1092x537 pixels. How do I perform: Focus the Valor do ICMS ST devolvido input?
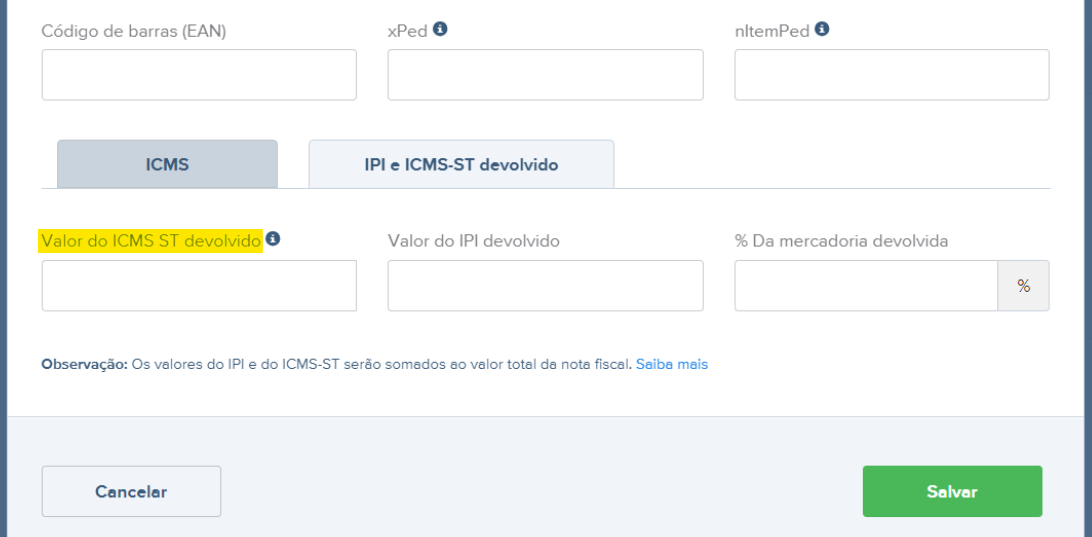click(199, 286)
